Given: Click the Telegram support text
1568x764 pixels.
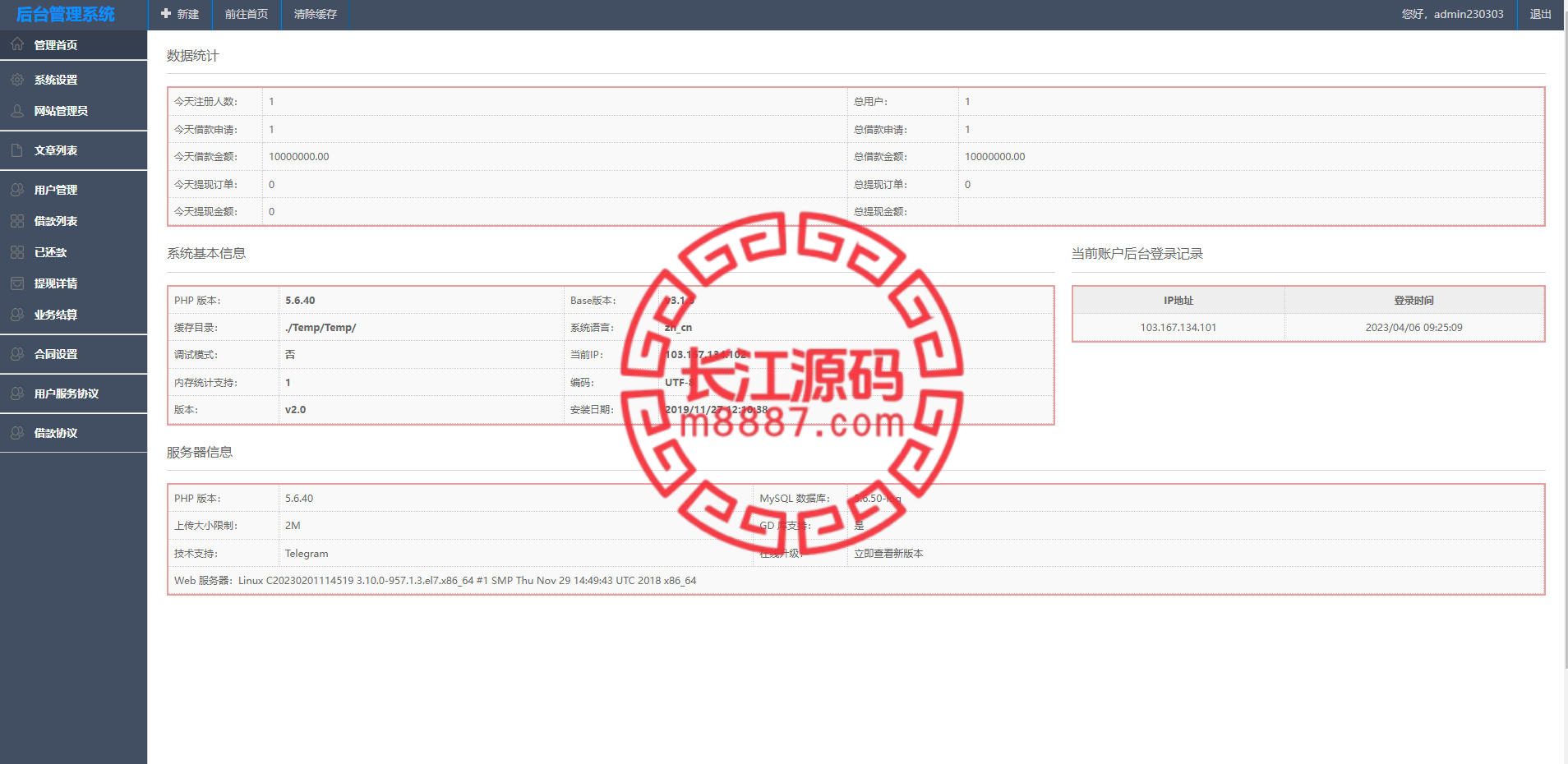Looking at the screenshot, I should (x=307, y=553).
